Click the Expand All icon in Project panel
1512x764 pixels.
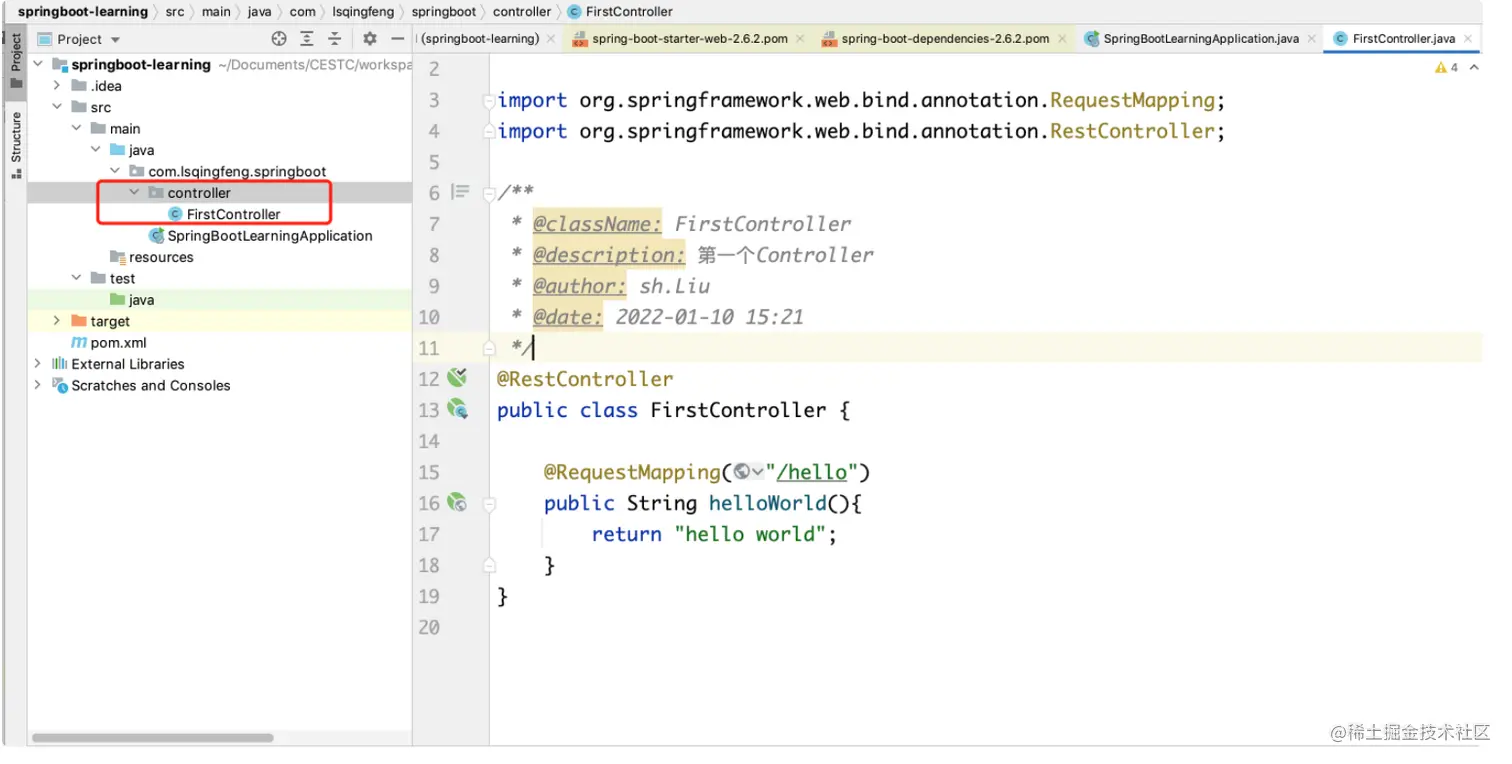click(307, 39)
